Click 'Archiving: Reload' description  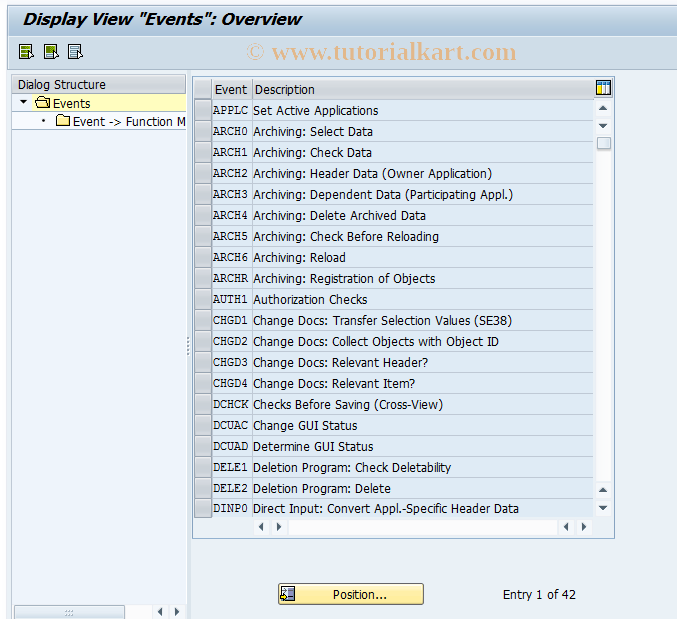(x=299, y=257)
